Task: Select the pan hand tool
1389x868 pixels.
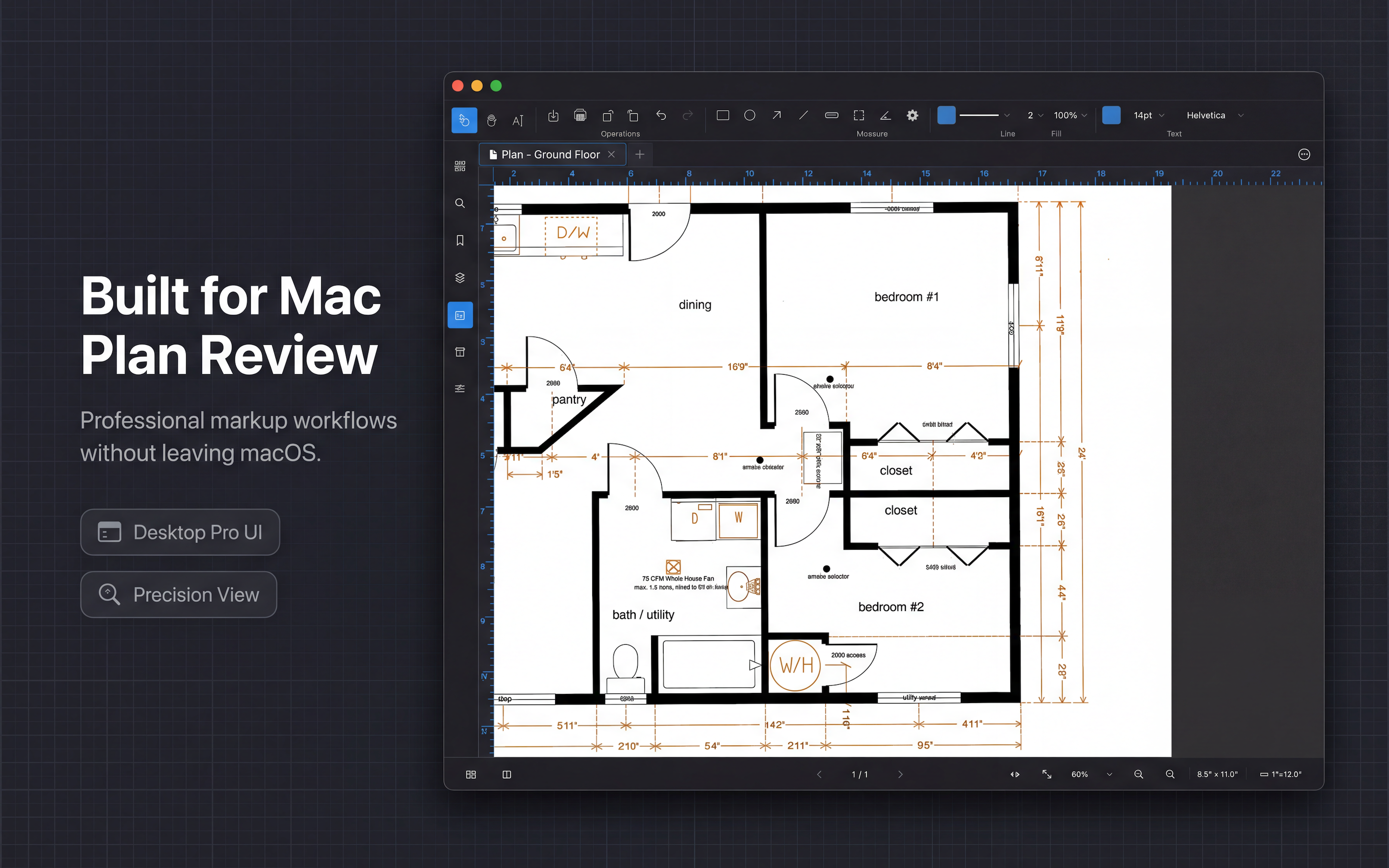Action: [491, 120]
